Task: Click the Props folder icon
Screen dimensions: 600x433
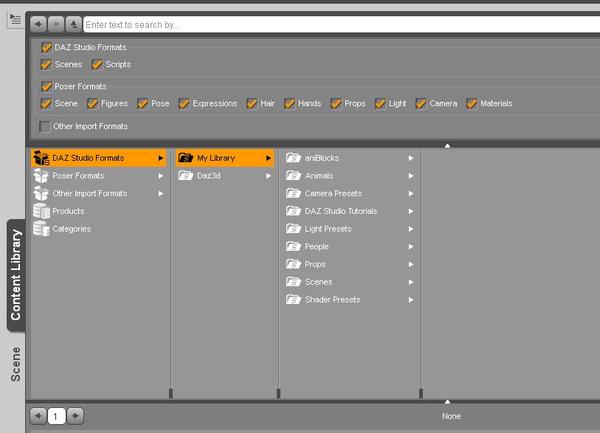Action: [293, 264]
